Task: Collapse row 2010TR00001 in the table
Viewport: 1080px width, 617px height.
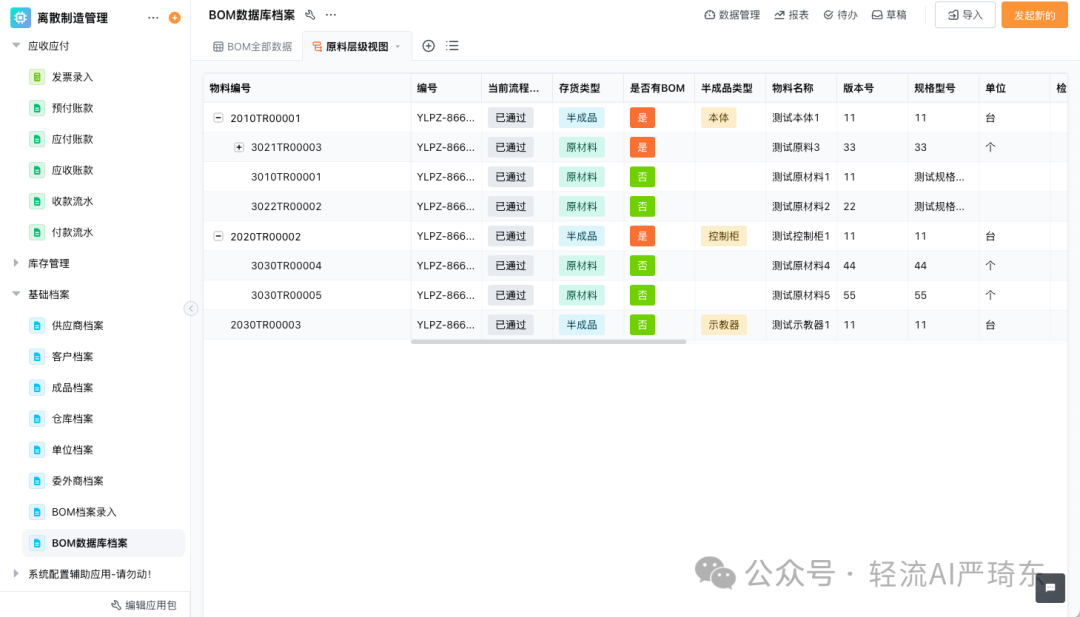Action: tap(218, 117)
